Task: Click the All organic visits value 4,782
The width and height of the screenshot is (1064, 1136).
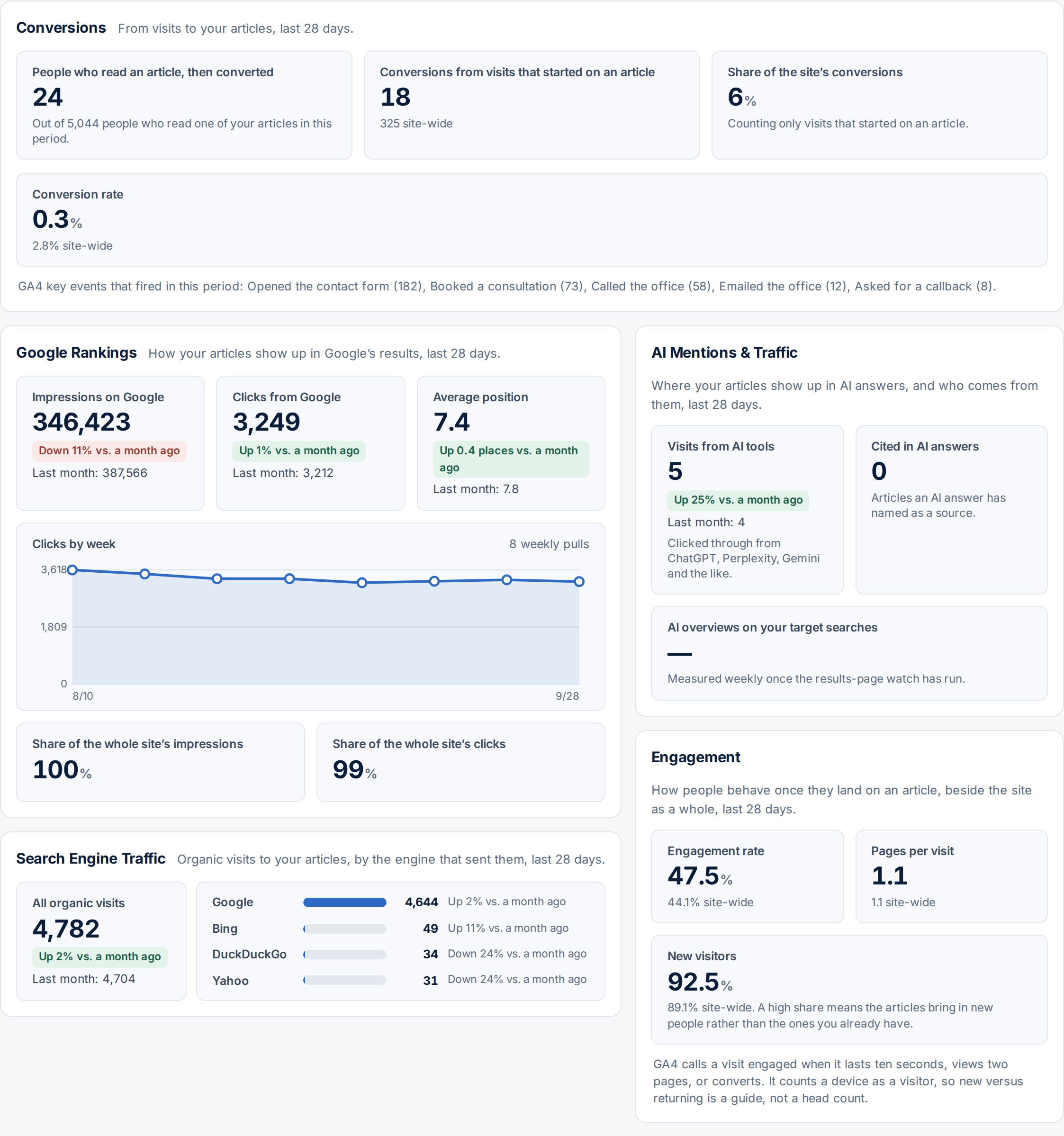Action: click(x=66, y=929)
